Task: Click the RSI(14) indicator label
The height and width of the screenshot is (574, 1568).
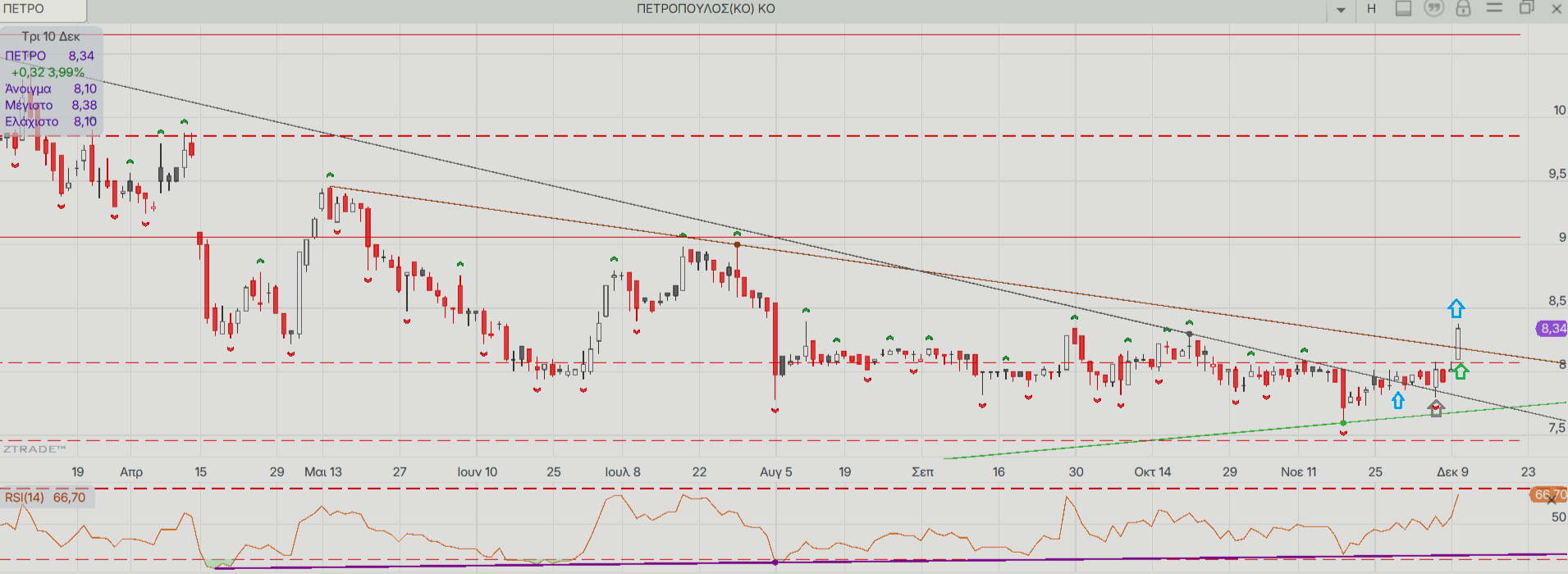Action: pos(25,497)
